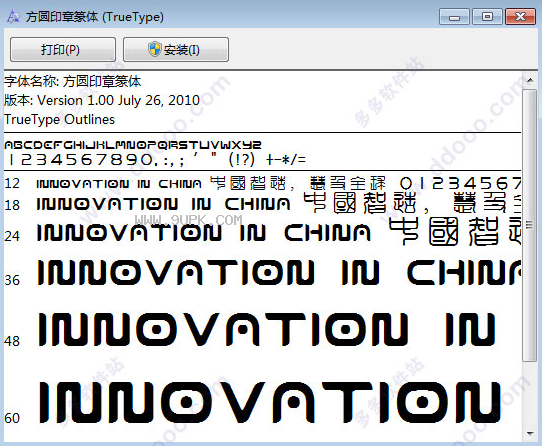
Task: Click the TrueType Outlines text
Action: [59, 119]
